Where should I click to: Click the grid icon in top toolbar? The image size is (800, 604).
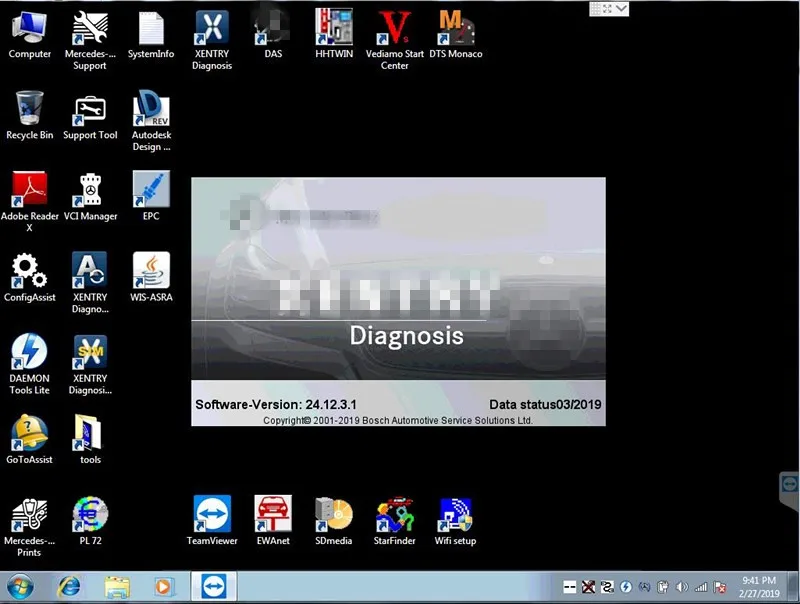595,8
